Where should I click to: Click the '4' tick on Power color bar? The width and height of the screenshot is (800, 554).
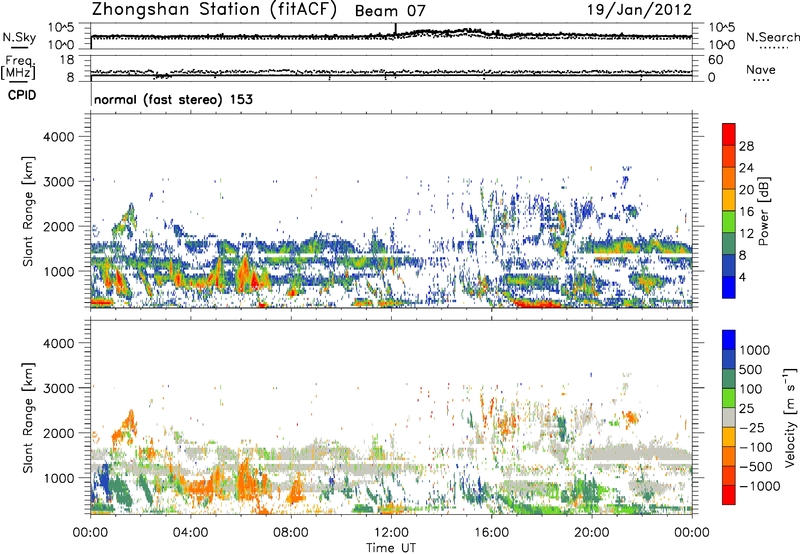tap(742, 277)
